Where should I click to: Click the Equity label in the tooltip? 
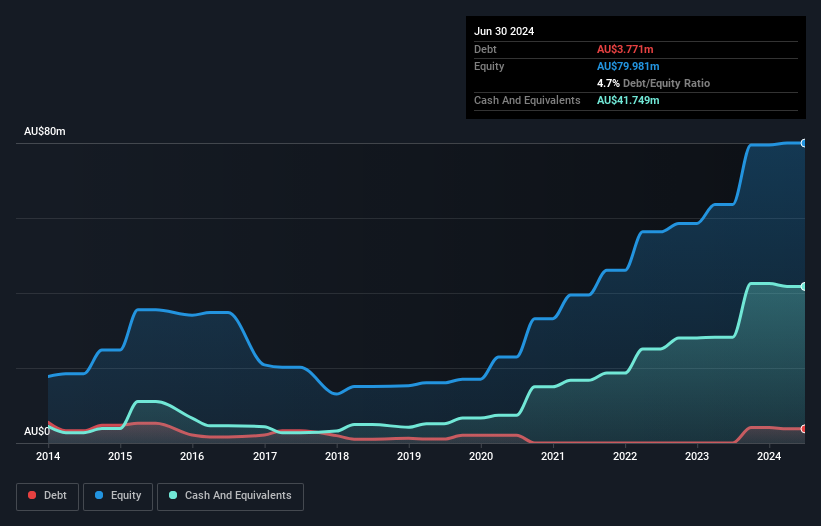489,66
